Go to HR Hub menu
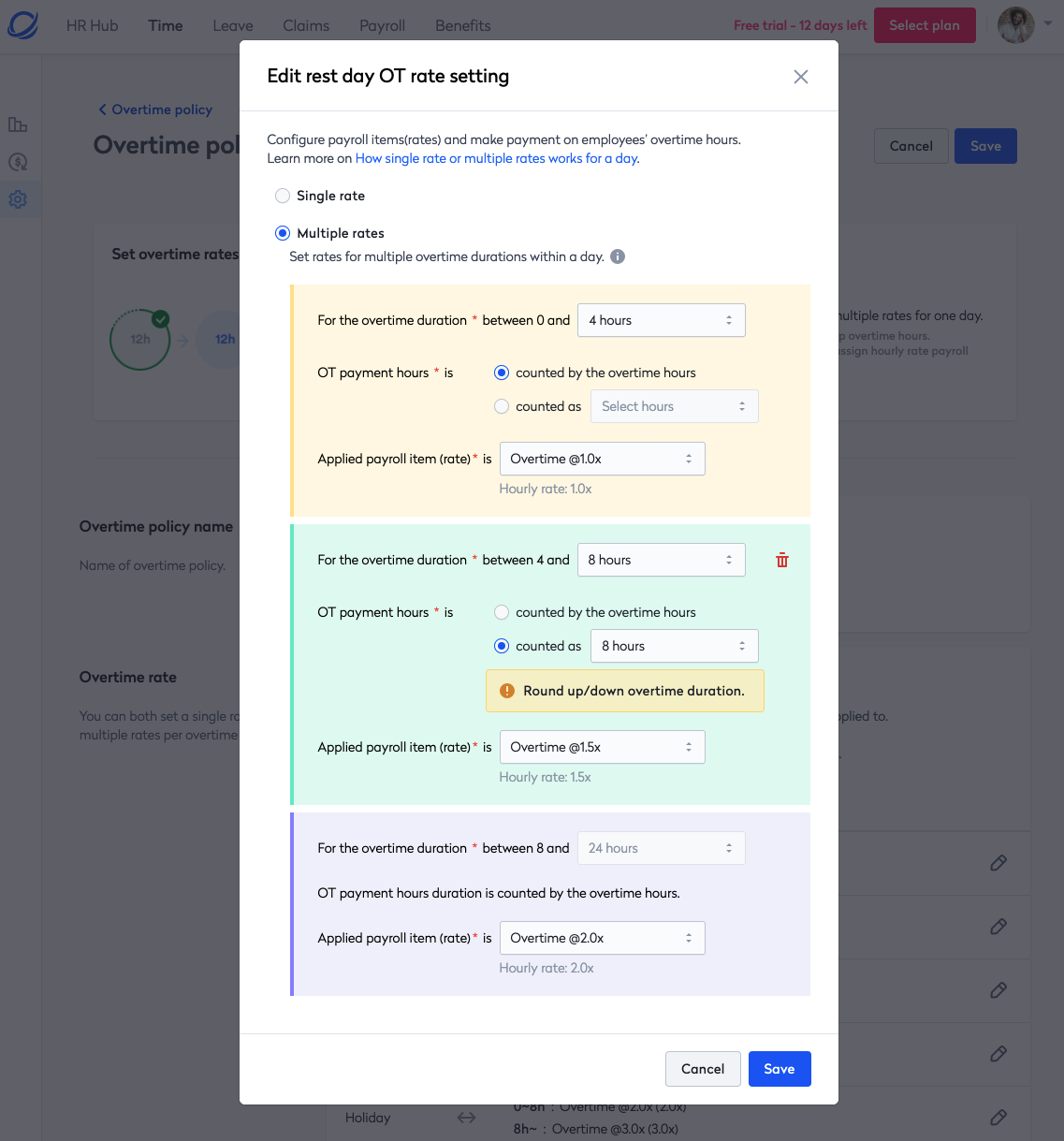The height and width of the screenshot is (1141, 1064). tap(93, 25)
